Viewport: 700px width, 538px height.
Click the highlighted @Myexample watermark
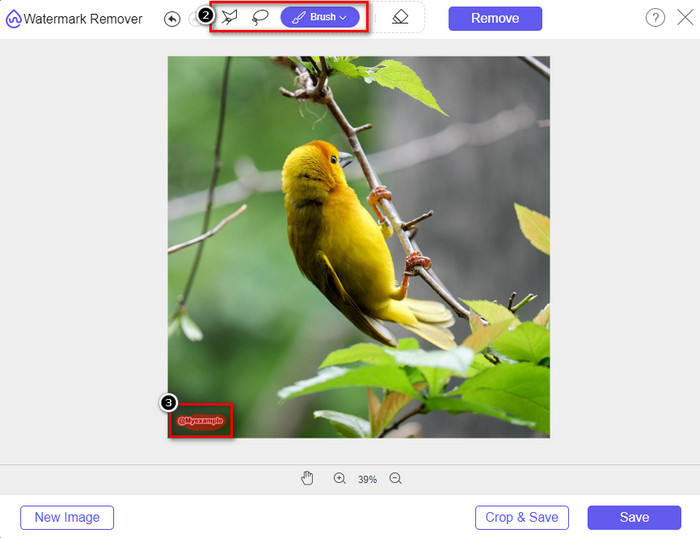pyautogui.click(x=201, y=421)
